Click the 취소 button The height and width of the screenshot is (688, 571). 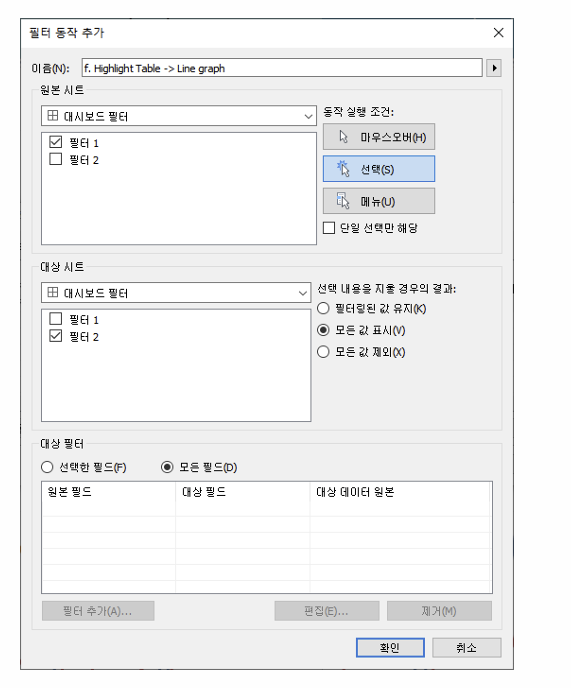(x=467, y=648)
